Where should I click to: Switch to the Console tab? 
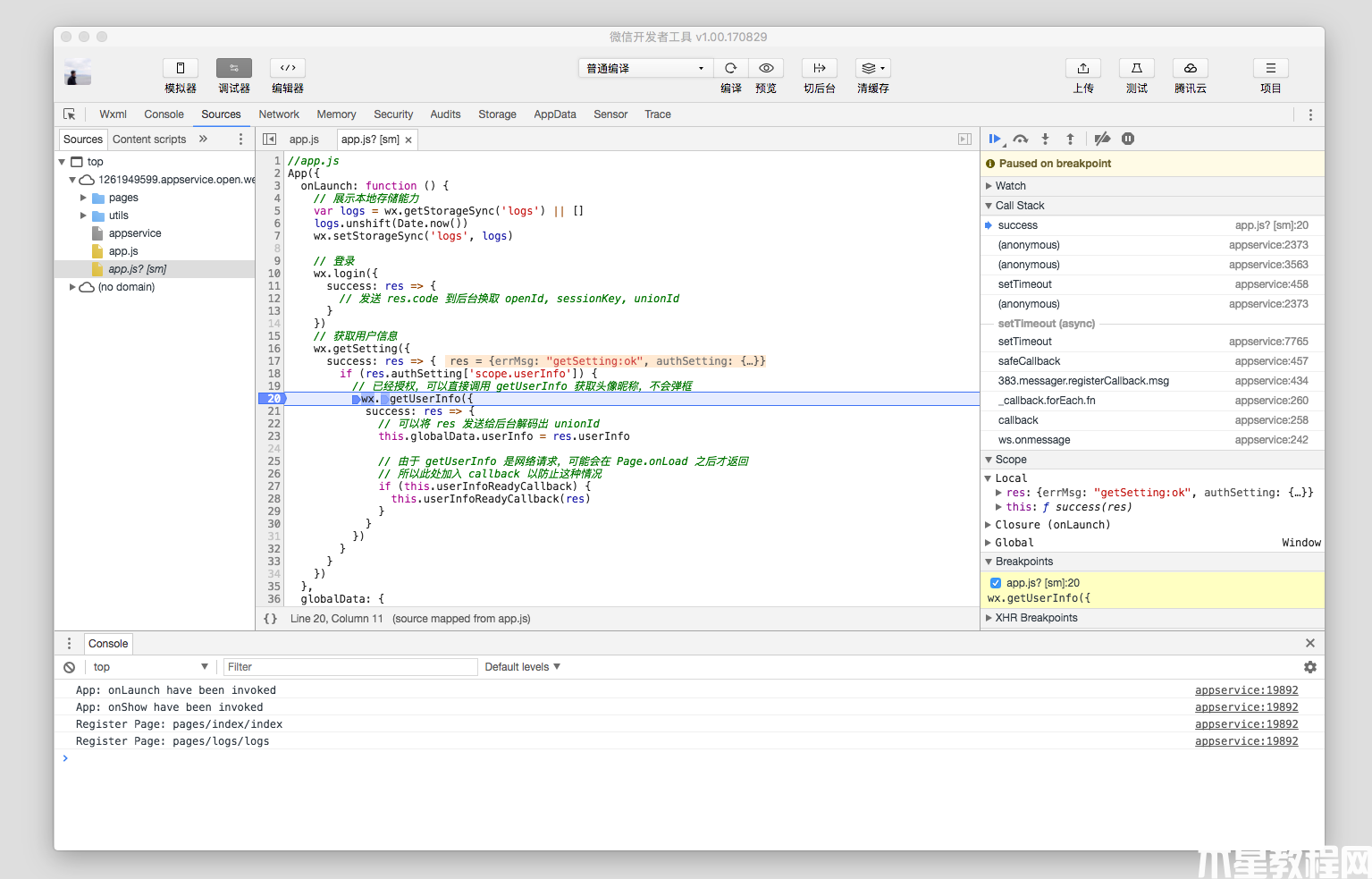coord(164,114)
